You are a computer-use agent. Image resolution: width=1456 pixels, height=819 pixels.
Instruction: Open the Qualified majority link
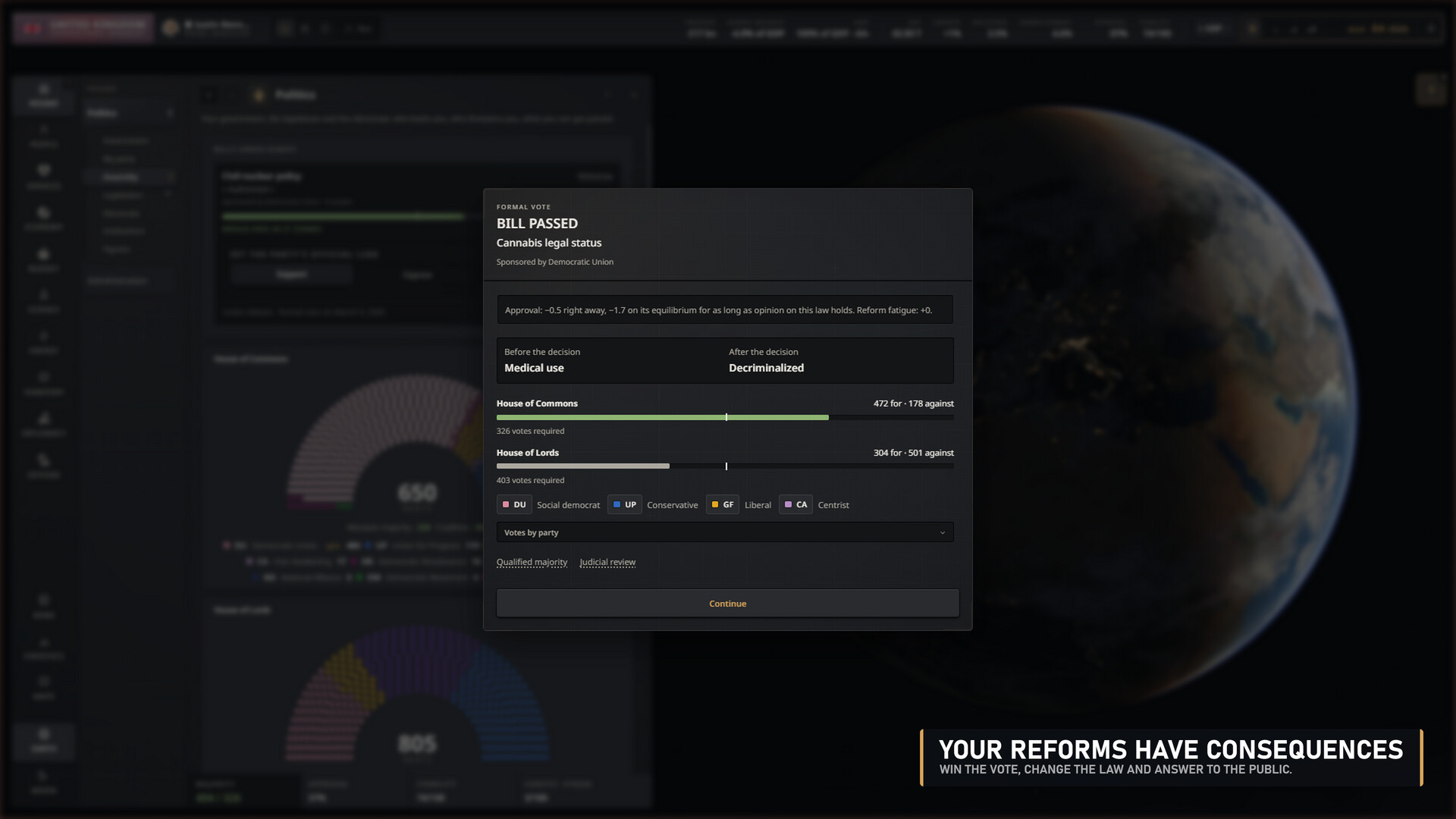click(532, 563)
